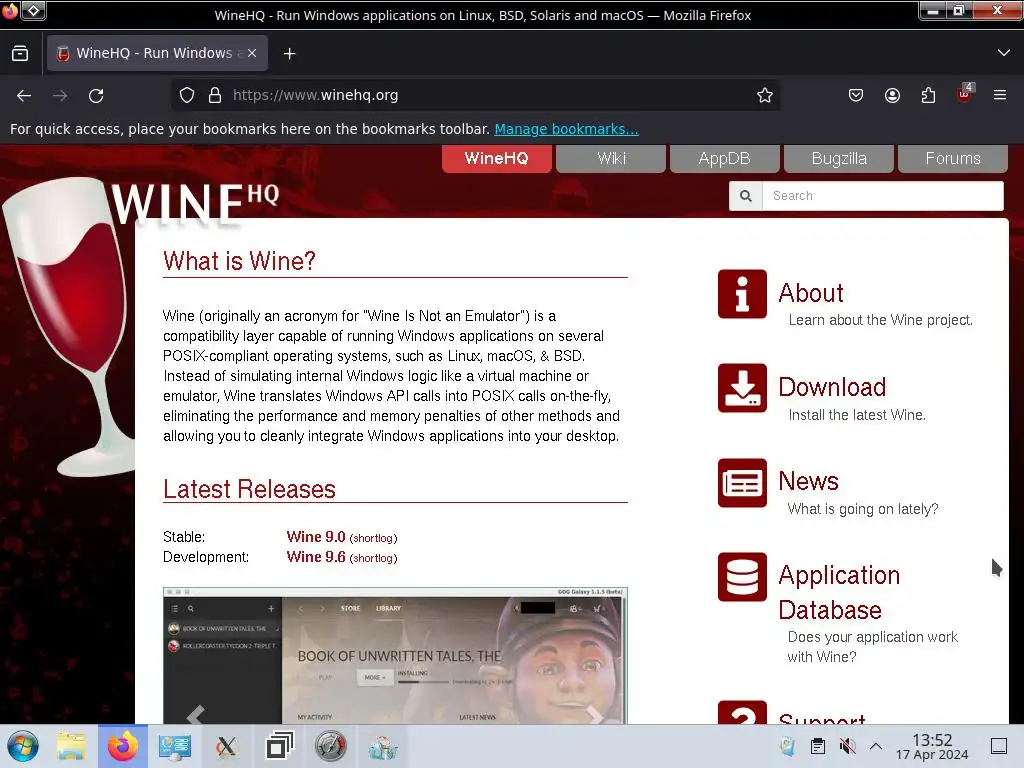Open the About heading link
This screenshot has height=768, width=1024.
pos(810,293)
